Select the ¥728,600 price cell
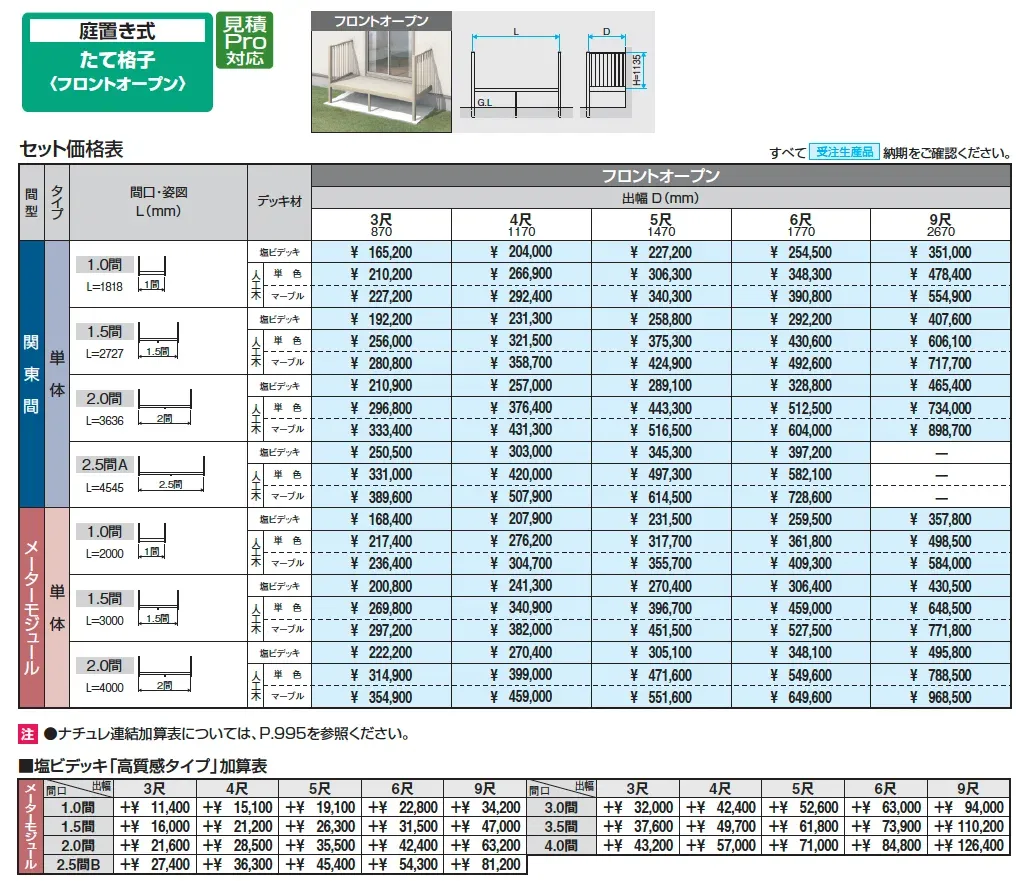The width and height of the screenshot is (1016, 881). tap(801, 497)
